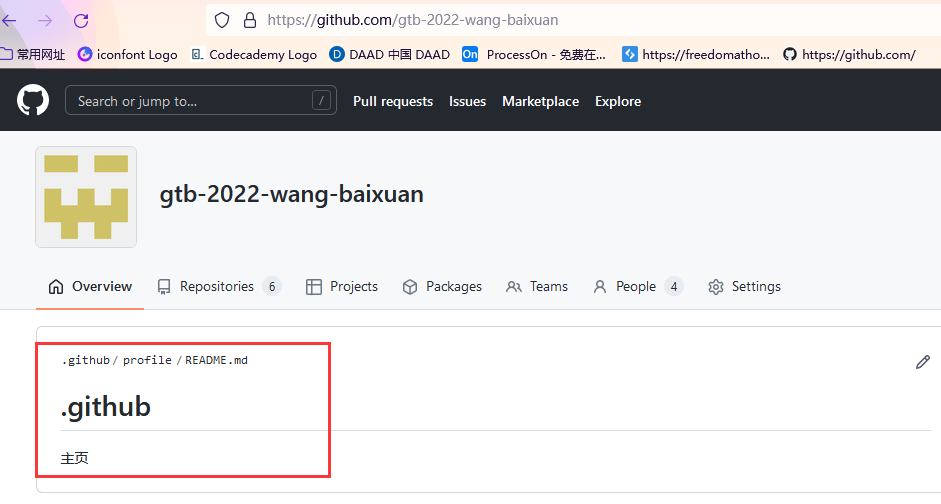
Task: Open Marketplace in the header
Action: pos(541,101)
